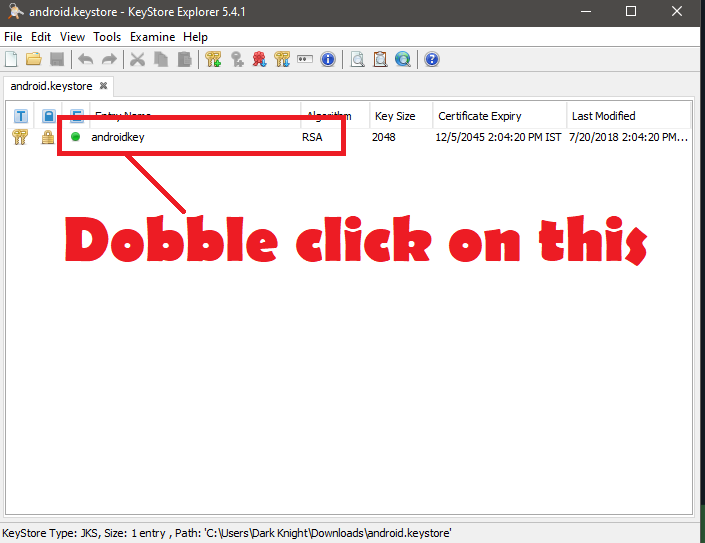The image size is (705, 543).
Task: Open the Tools menu
Action: point(107,37)
